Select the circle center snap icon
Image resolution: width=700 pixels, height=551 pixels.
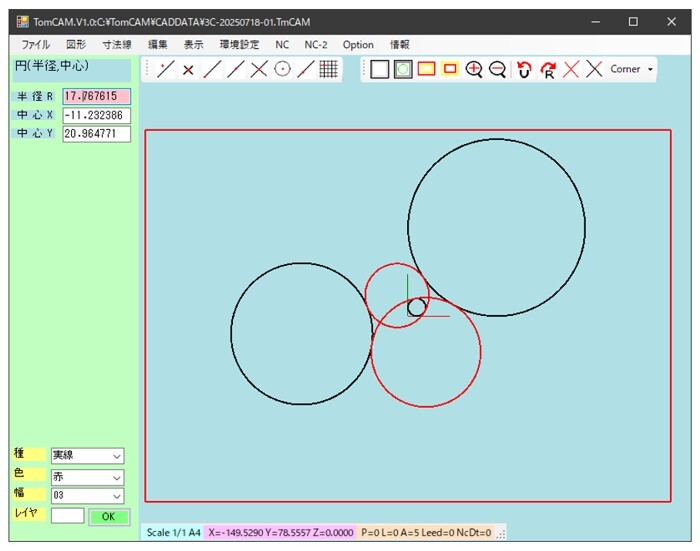(283, 69)
